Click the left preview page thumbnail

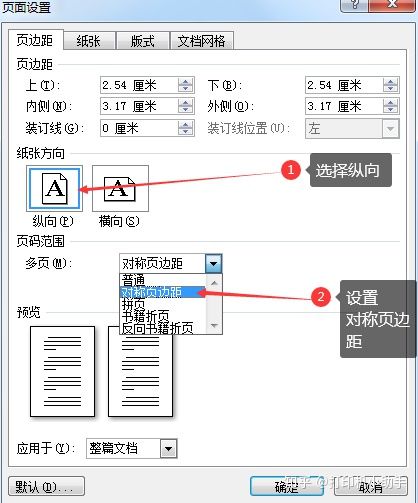pyautogui.click(x=62, y=371)
